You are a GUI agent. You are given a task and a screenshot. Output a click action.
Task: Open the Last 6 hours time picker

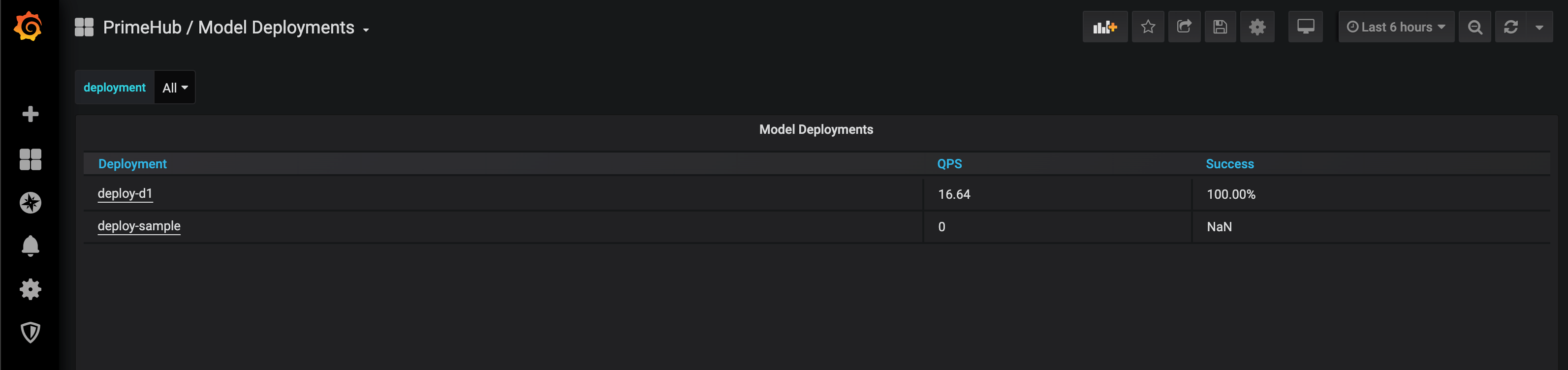click(1396, 27)
